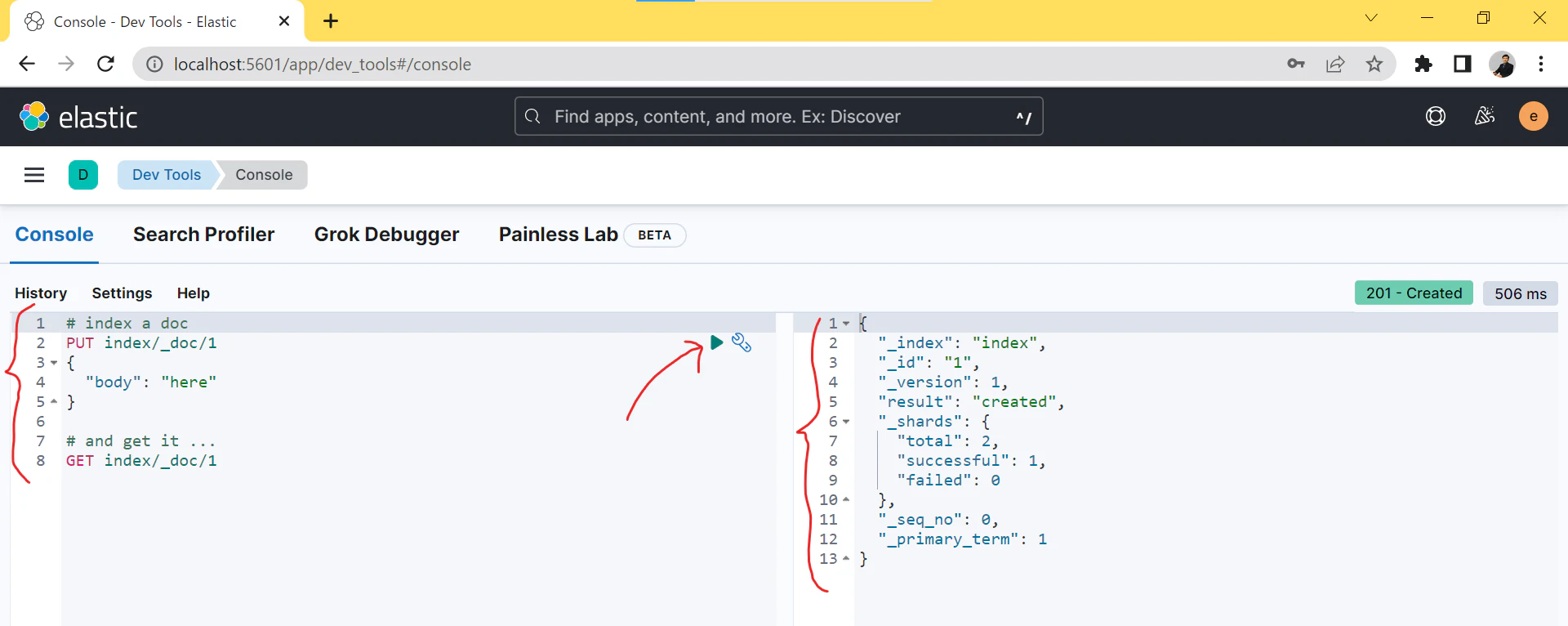This screenshot has width=1568, height=626.
Task: Switch to Grok Debugger tab
Action: tap(387, 235)
